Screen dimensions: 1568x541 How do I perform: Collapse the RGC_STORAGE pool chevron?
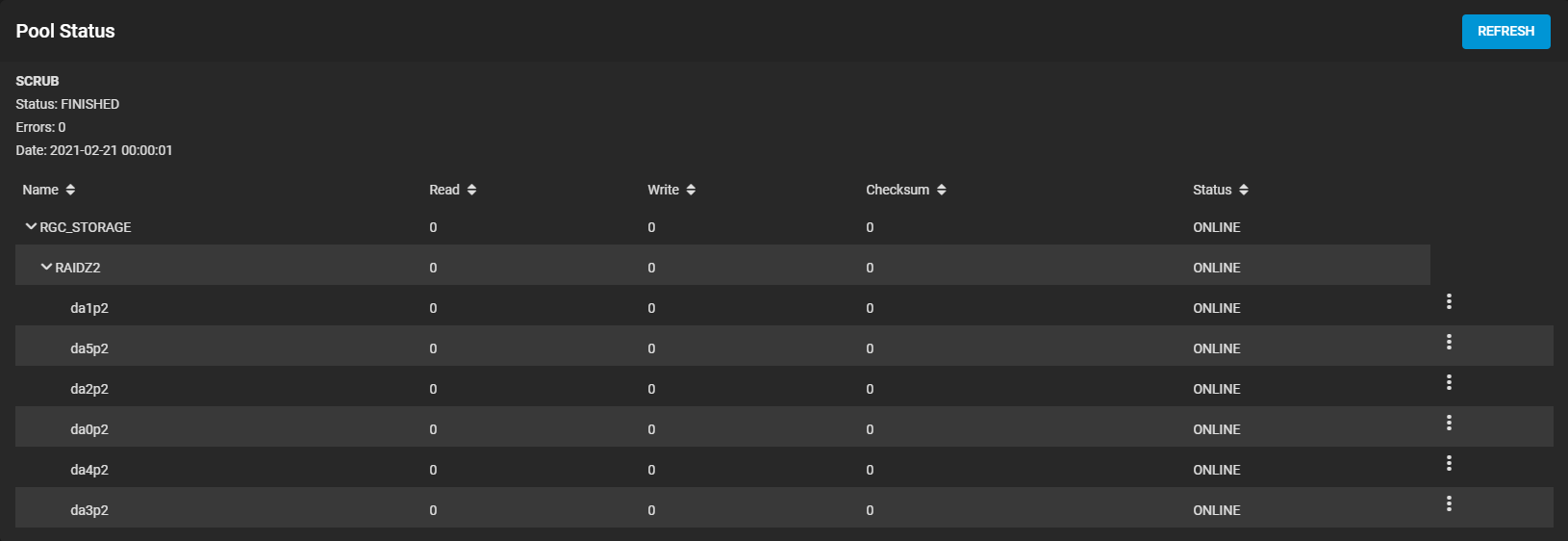[31, 226]
